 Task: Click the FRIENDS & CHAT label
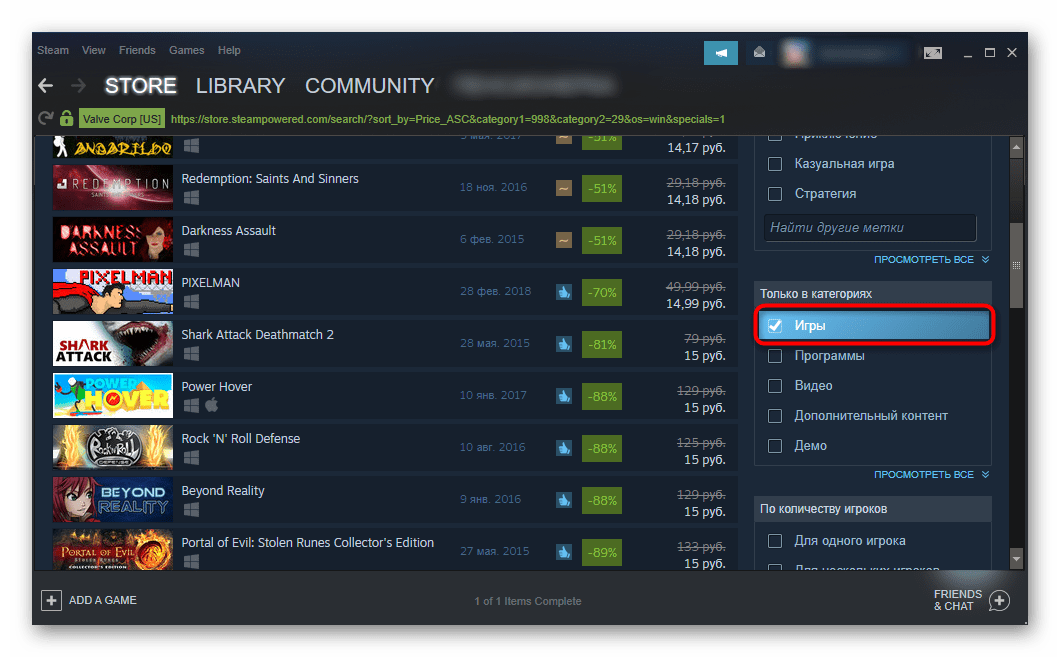coord(958,600)
